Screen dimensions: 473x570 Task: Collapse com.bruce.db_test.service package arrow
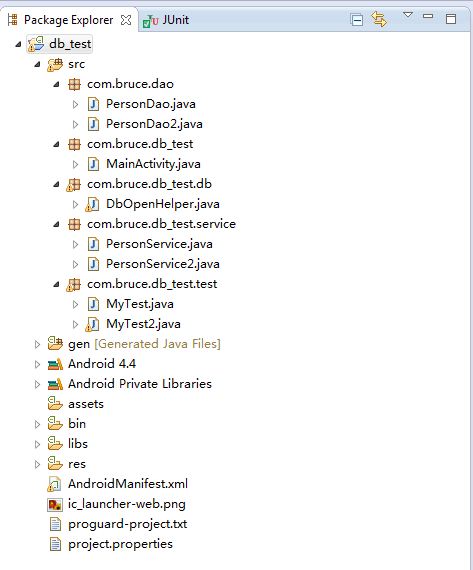(x=56, y=225)
